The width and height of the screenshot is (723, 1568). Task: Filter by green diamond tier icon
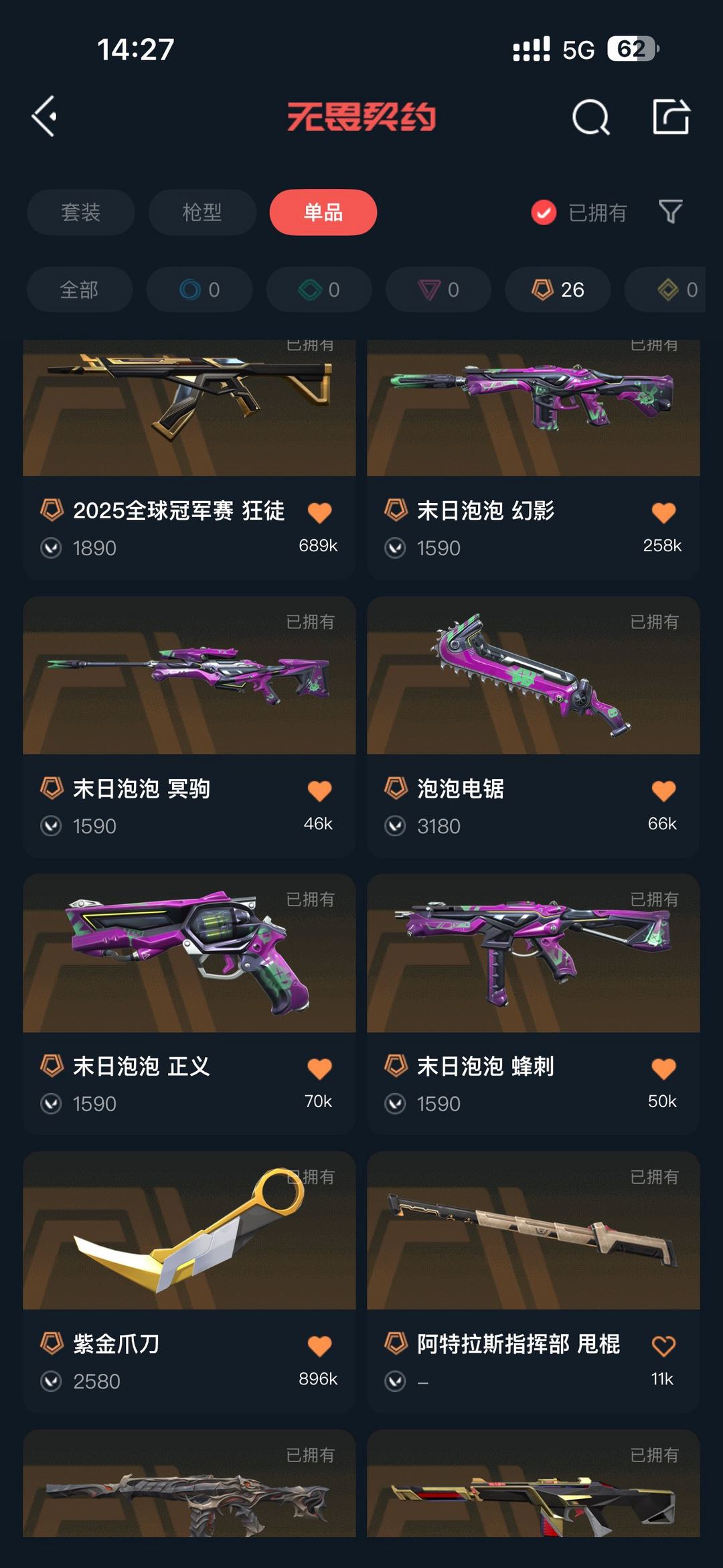click(x=319, y=289)
